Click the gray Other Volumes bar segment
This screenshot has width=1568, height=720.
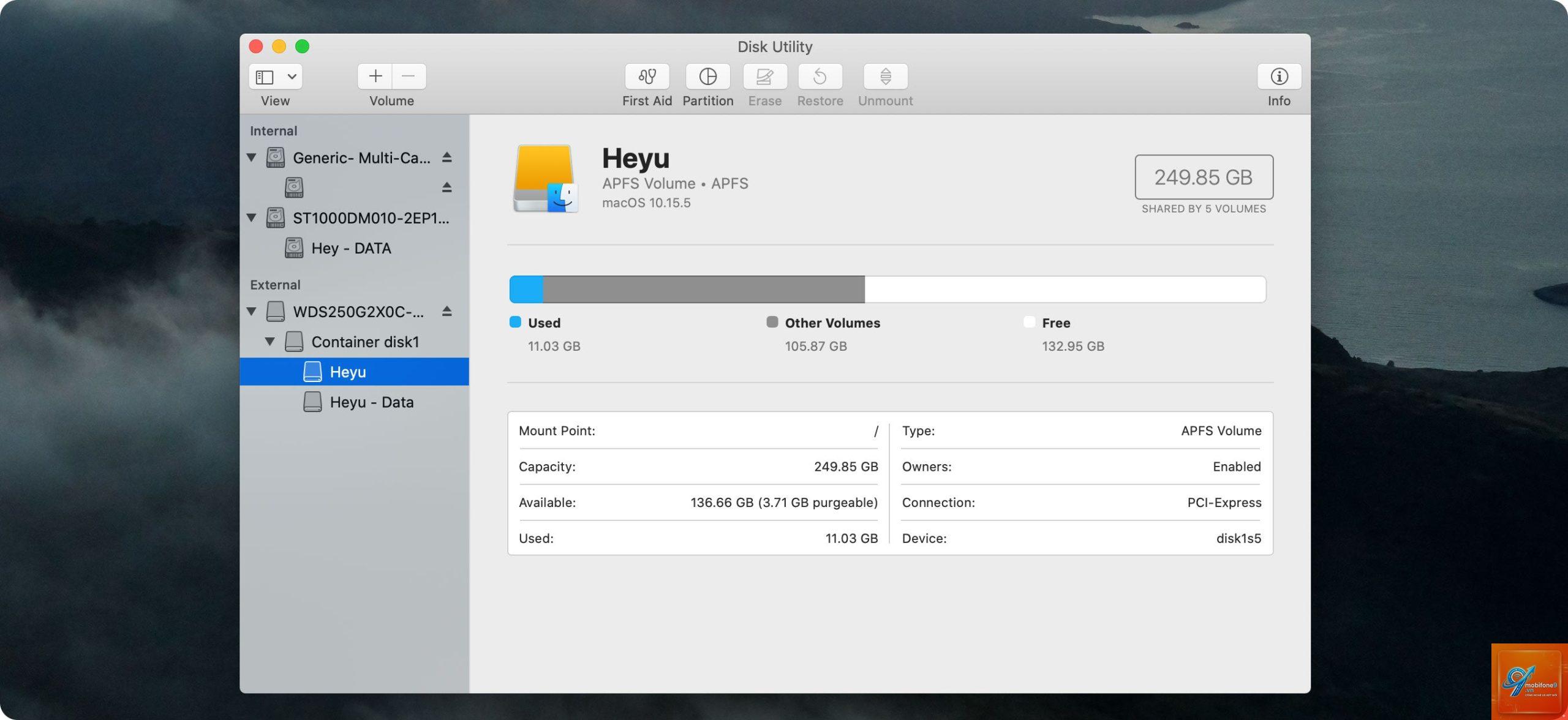[704, 289]
